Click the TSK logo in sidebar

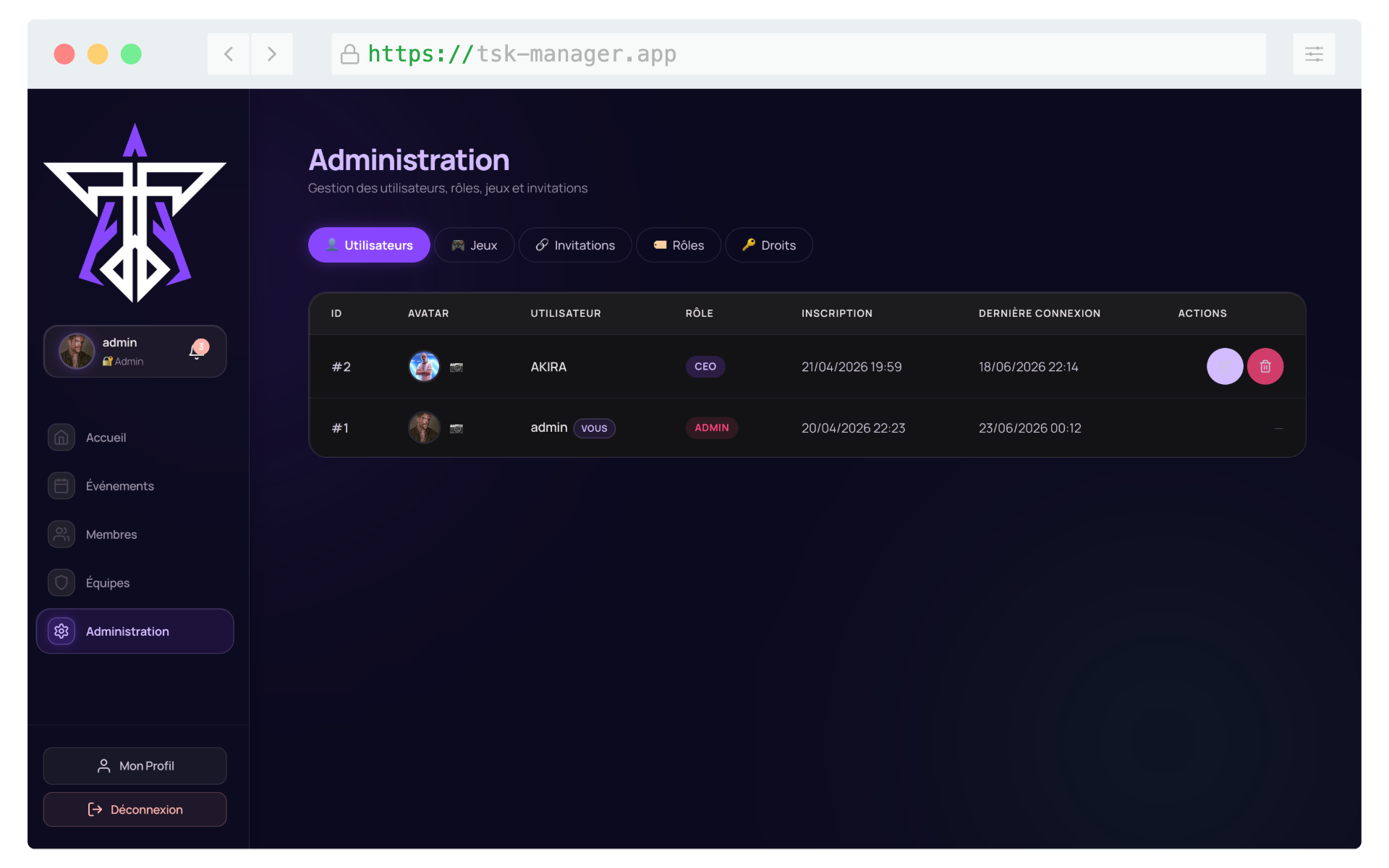[135, 213]
